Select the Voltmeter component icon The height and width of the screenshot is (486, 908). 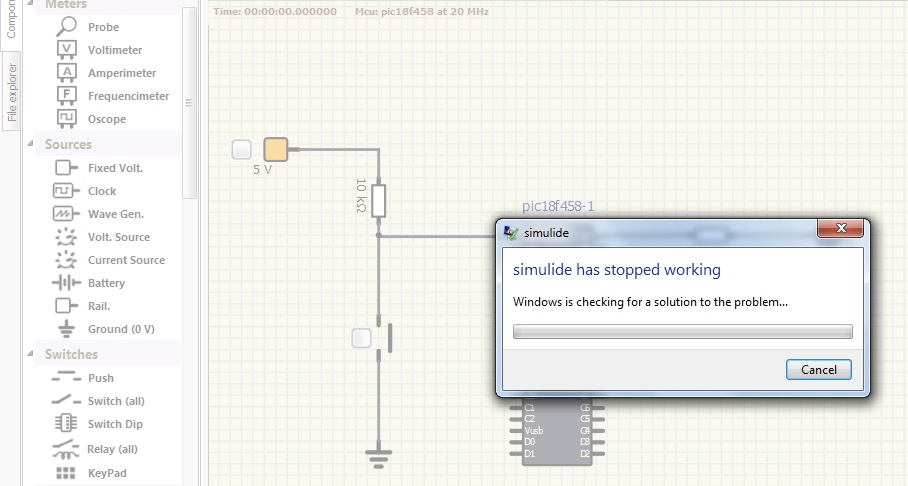[67, 50]
